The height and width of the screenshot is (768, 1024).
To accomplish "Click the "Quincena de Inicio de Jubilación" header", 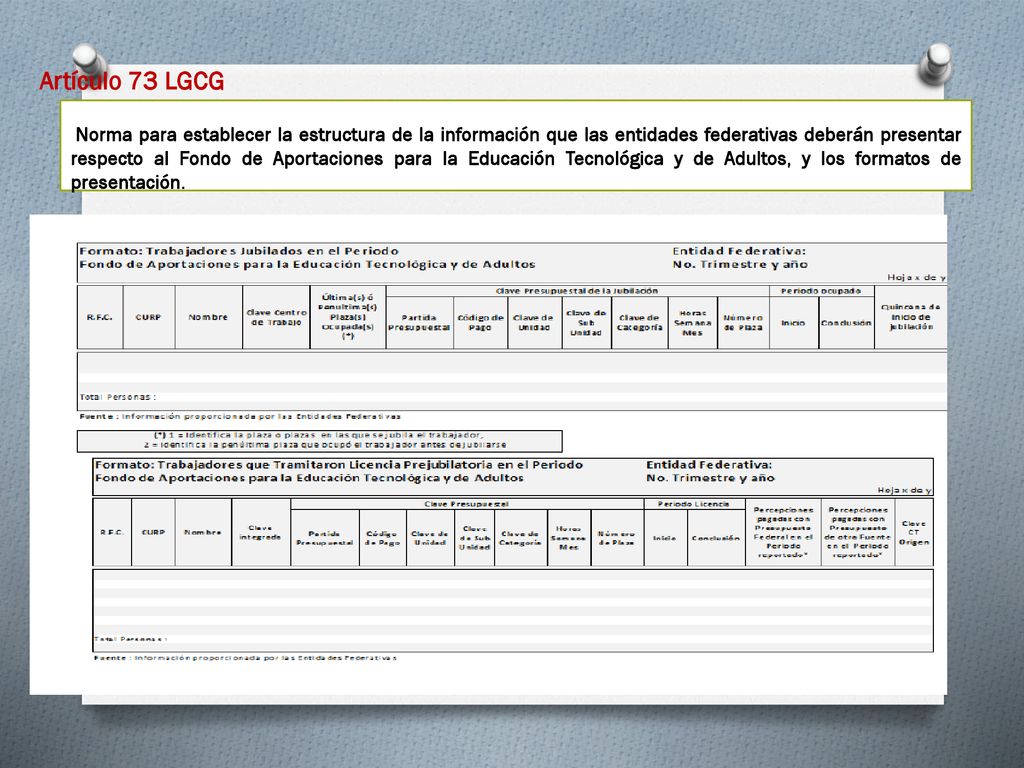I will coord(911,317).
